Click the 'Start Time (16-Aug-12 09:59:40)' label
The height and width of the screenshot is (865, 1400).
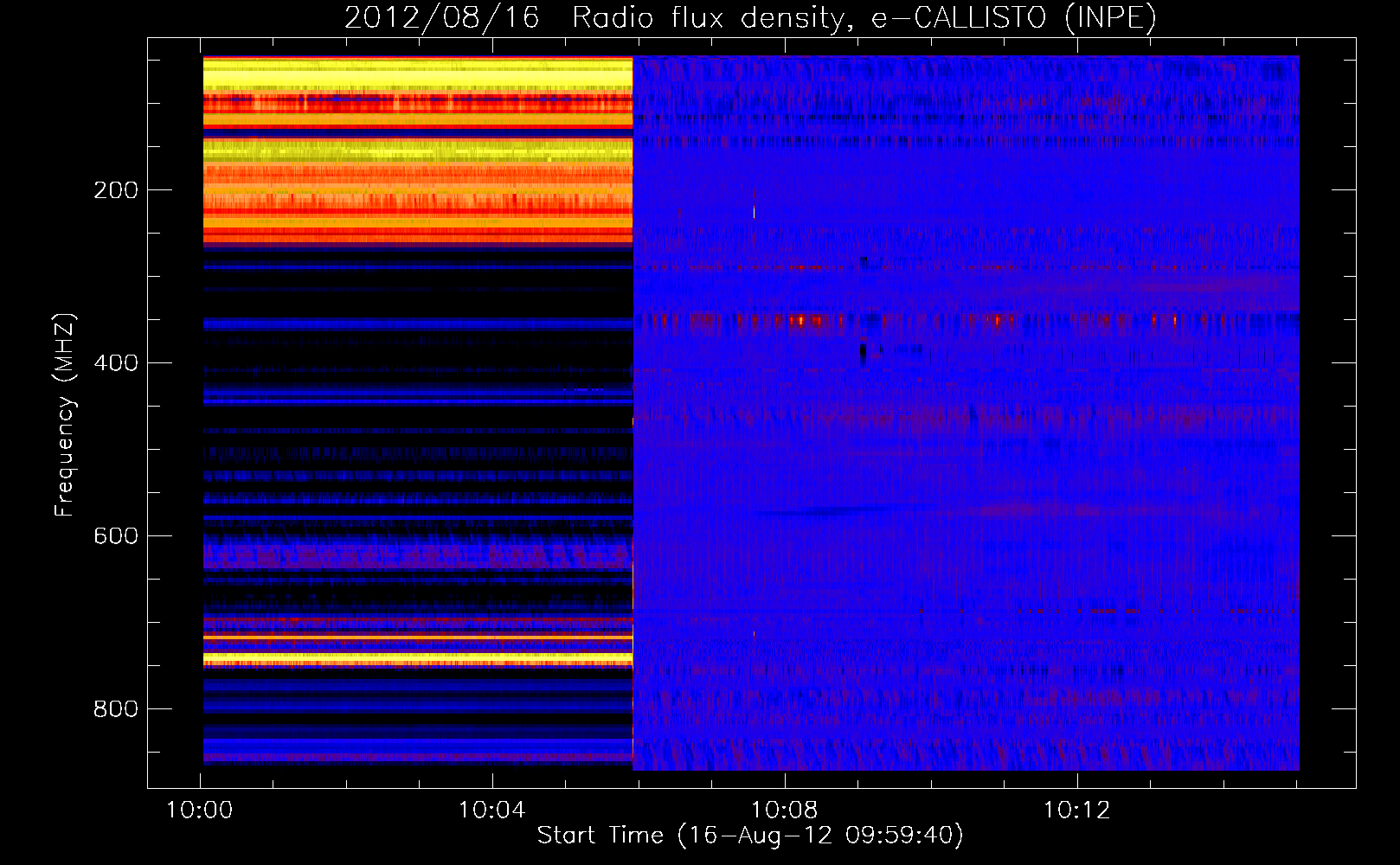pos(750,836)
